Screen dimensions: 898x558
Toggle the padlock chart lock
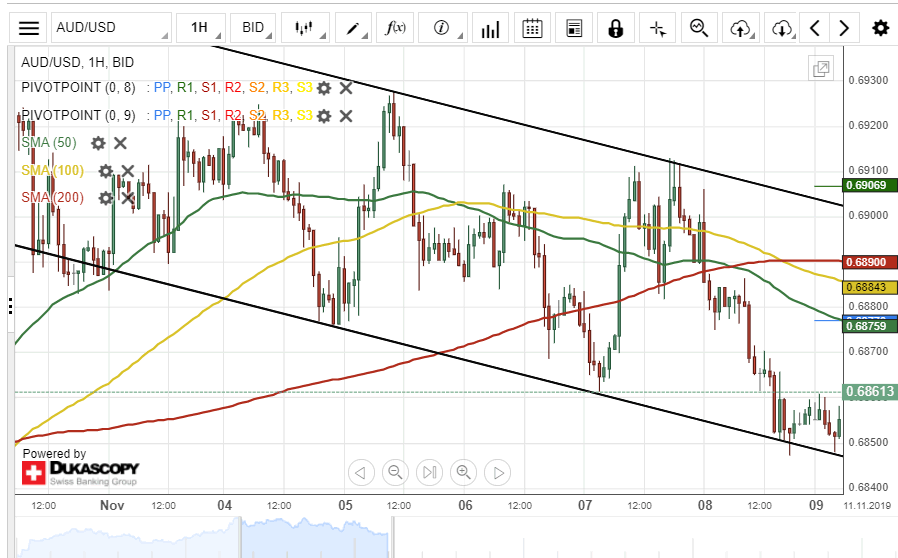(616, 27)
